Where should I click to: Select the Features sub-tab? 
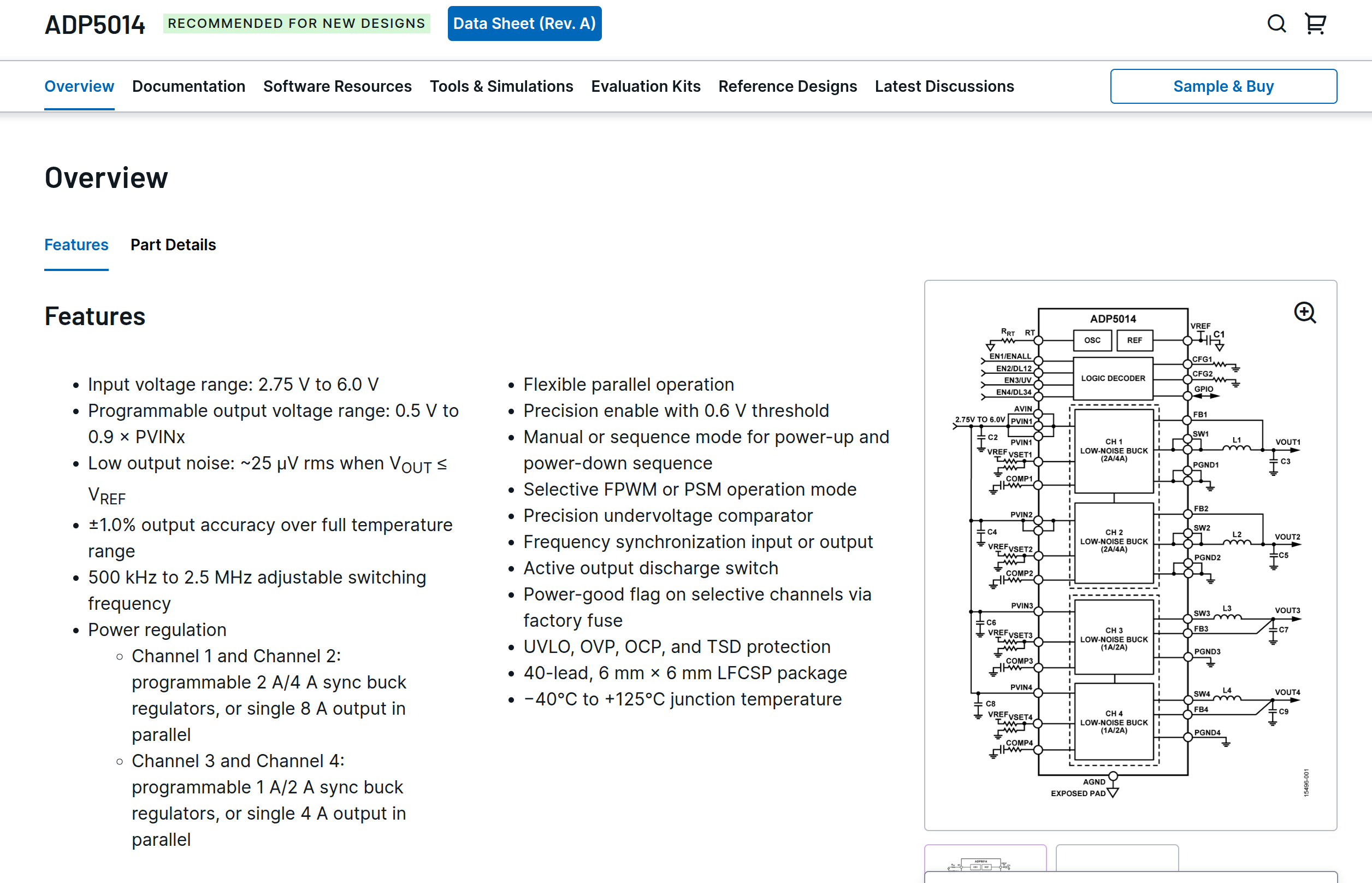[x=76, y=245]
